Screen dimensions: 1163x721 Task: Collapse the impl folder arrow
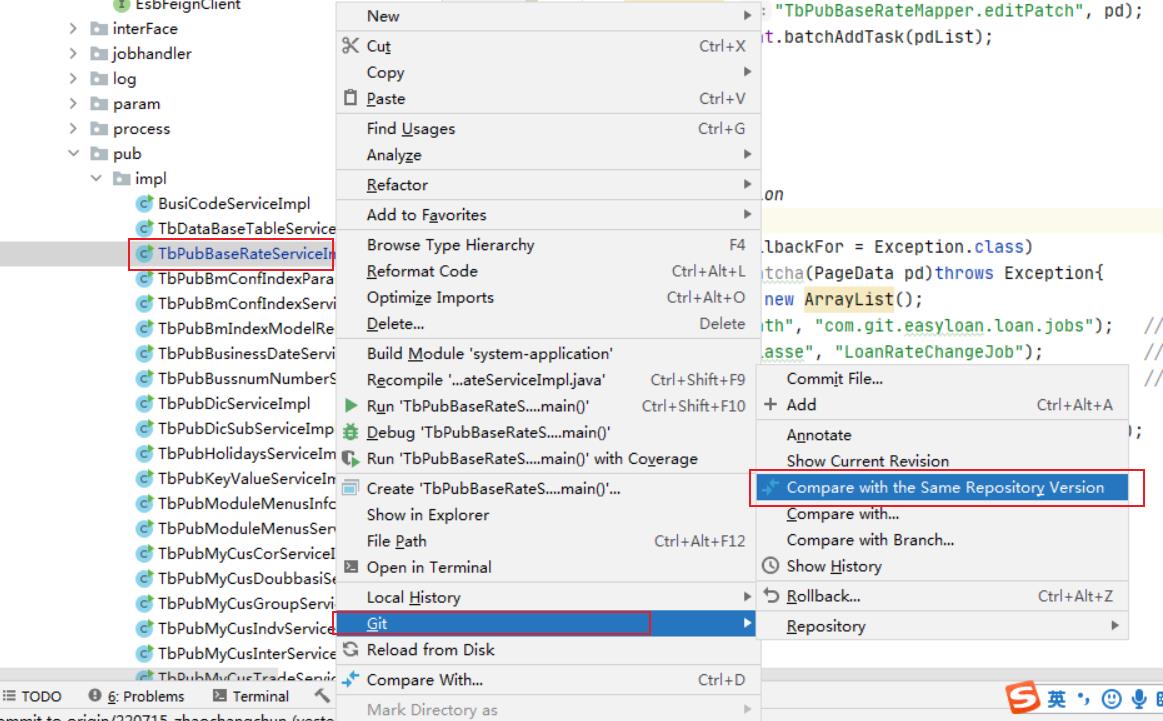(96, 179)
